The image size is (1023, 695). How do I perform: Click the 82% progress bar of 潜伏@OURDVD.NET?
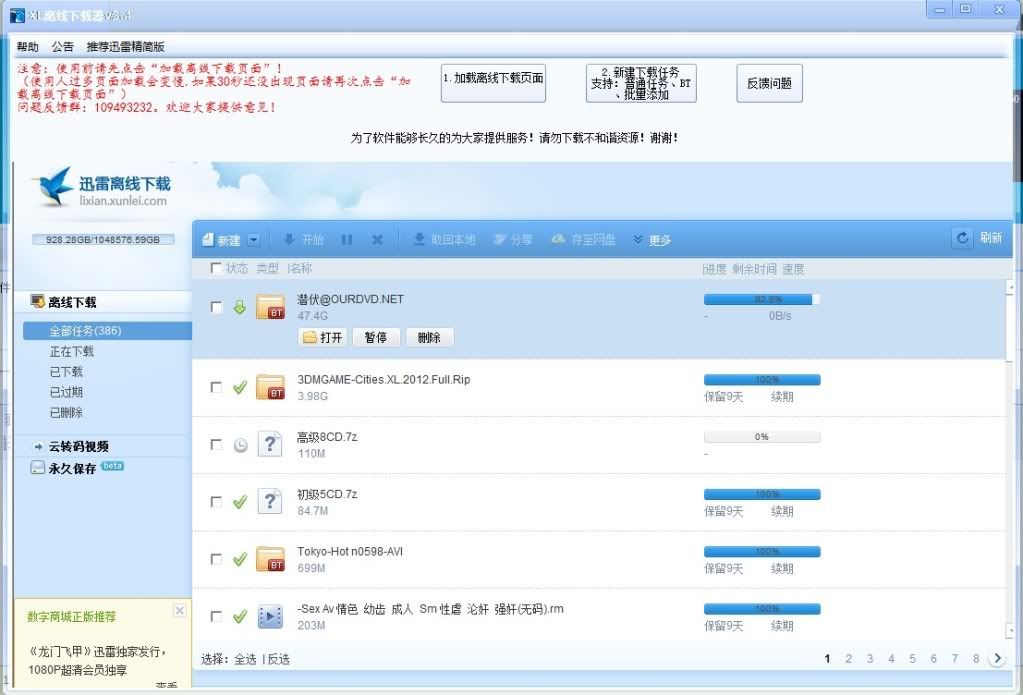pyautogui.click(x=761, y=300)
